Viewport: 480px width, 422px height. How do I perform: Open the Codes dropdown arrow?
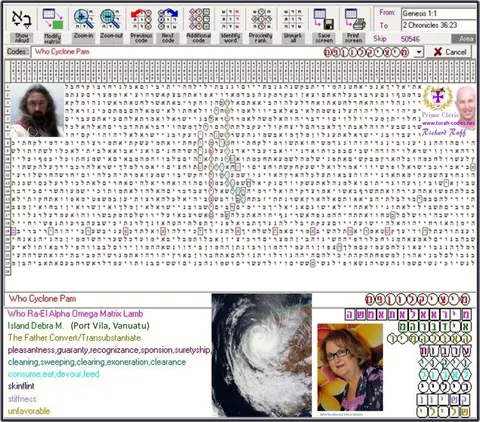(419, 52)
